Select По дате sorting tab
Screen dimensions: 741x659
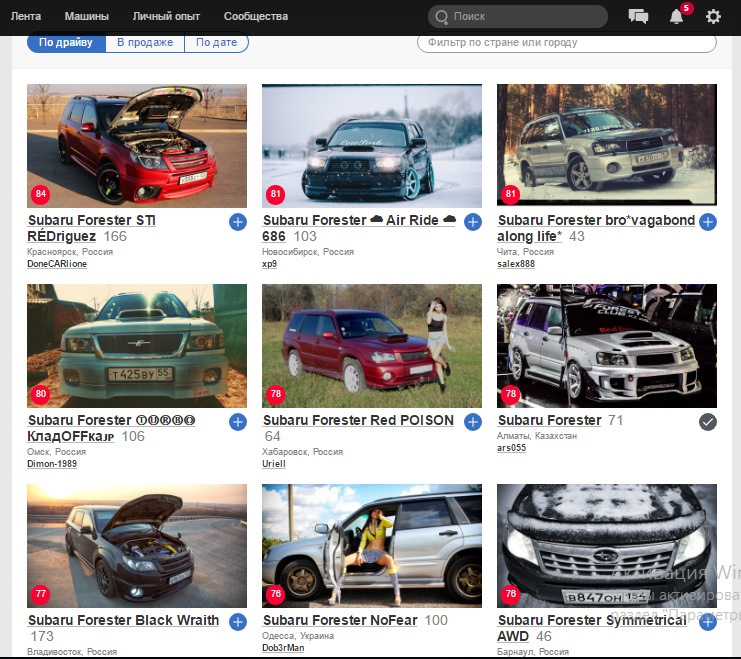[216, 43]
